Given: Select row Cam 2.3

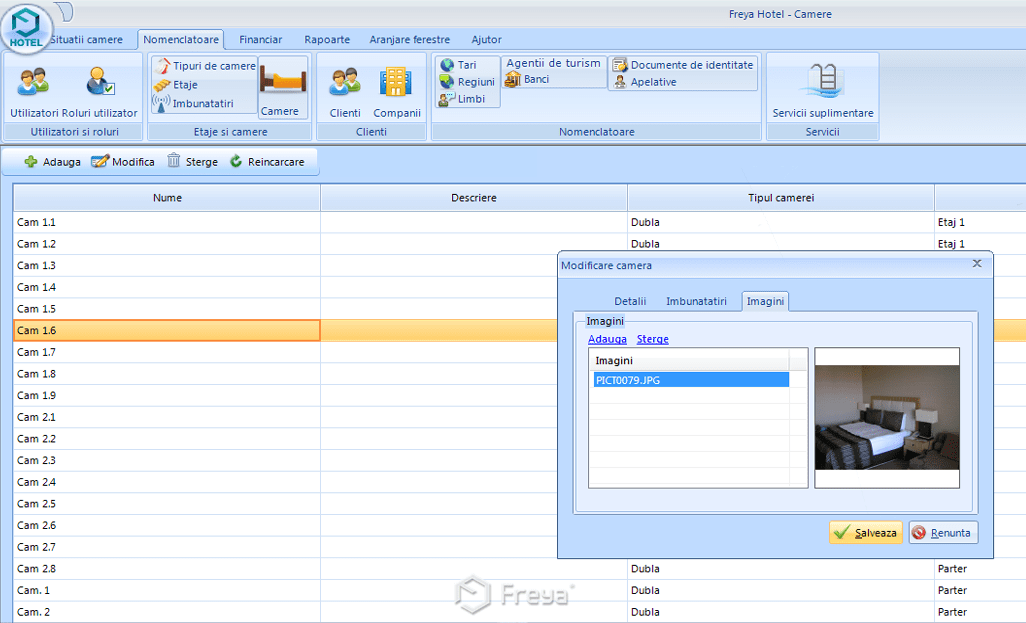Looking at the screenshot, I should (x=167, y=460).
